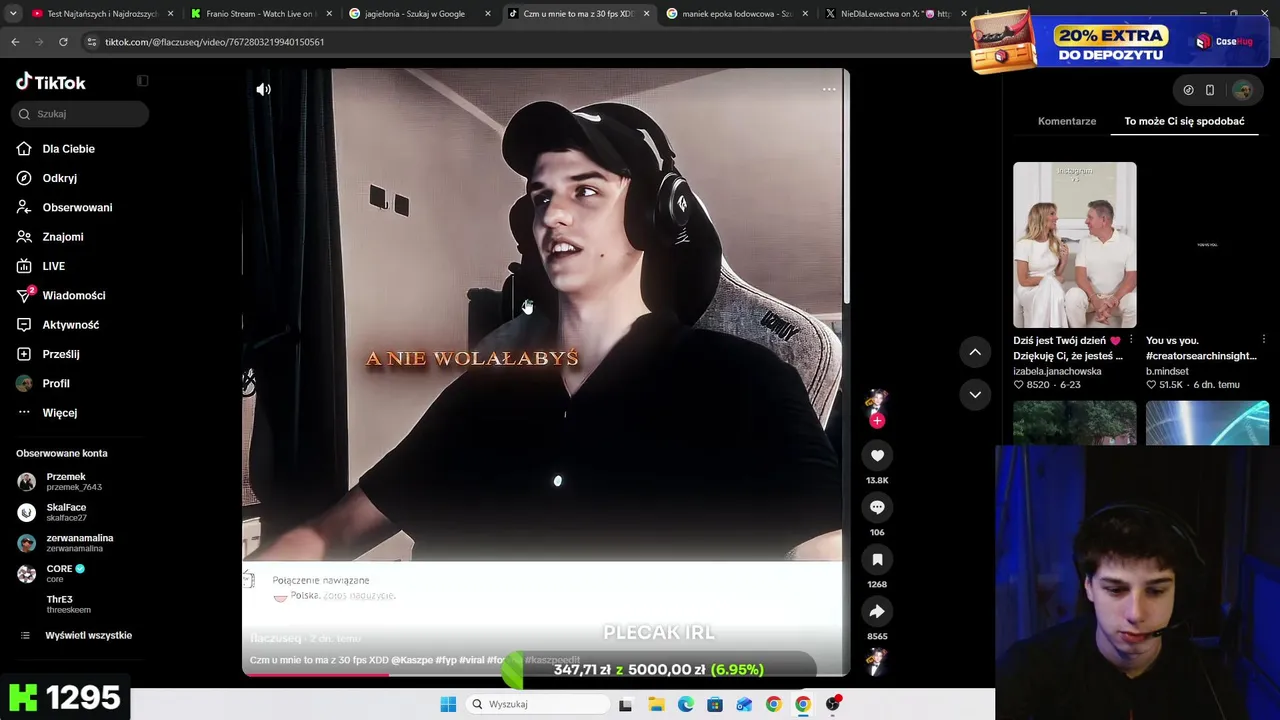Open the Profil page
Viewport: 1280px width, 720px height.
[x=55, y=383]
